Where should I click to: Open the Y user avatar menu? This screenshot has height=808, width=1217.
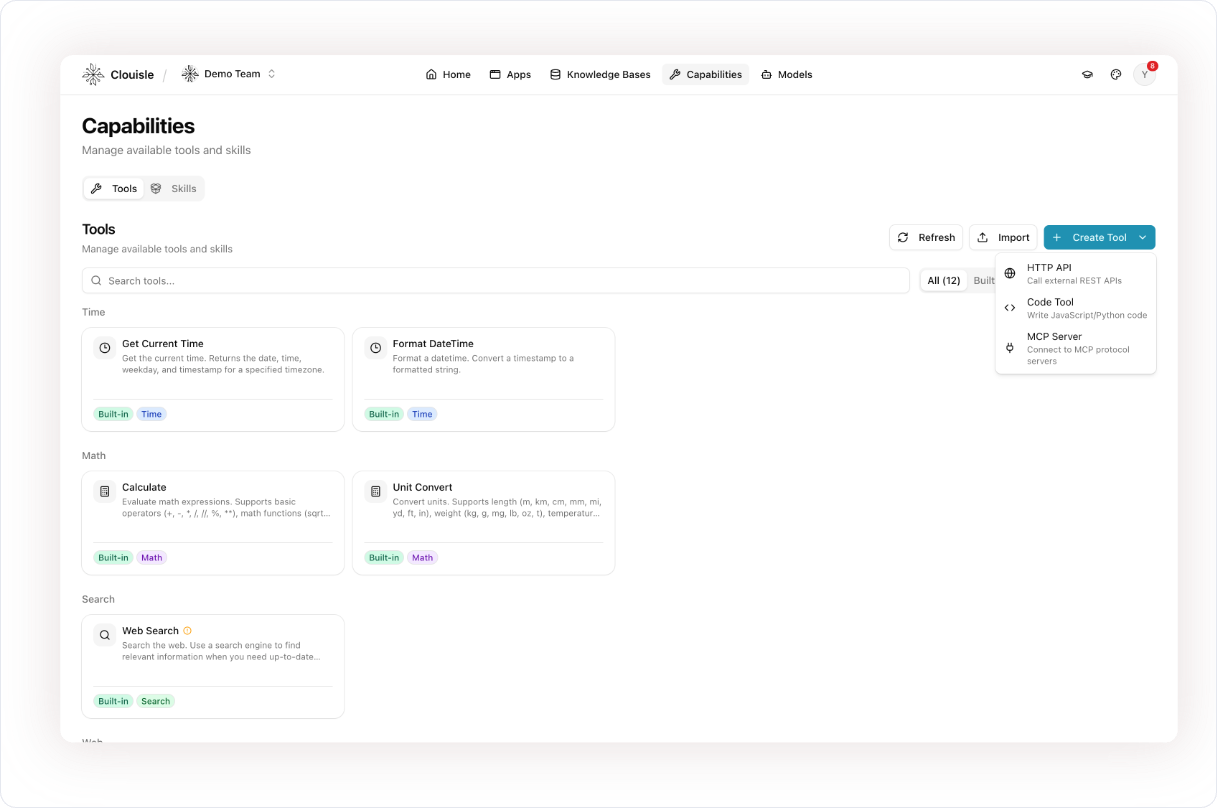[1145, 74]
